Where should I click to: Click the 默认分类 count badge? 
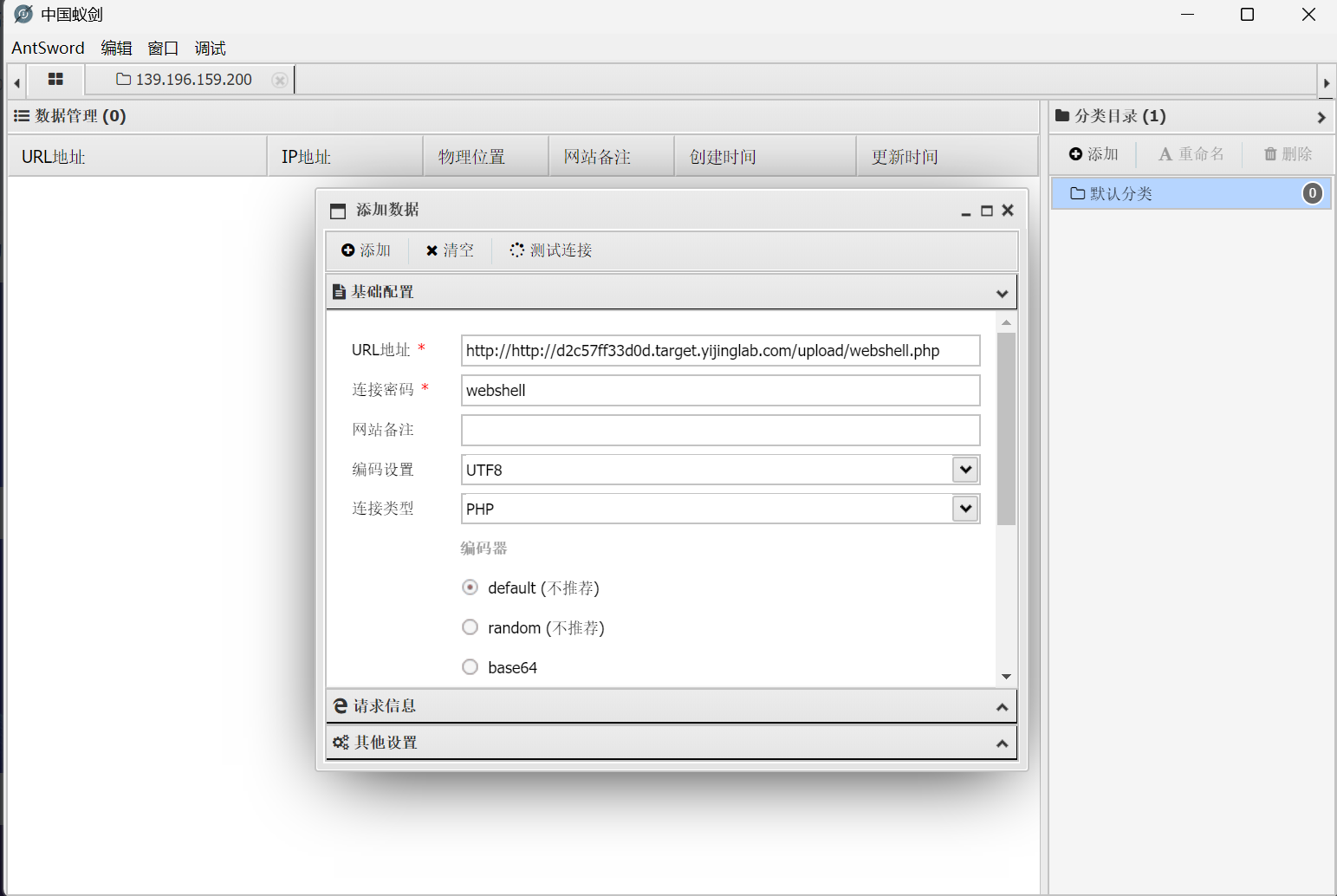[x=1313, y=193]
